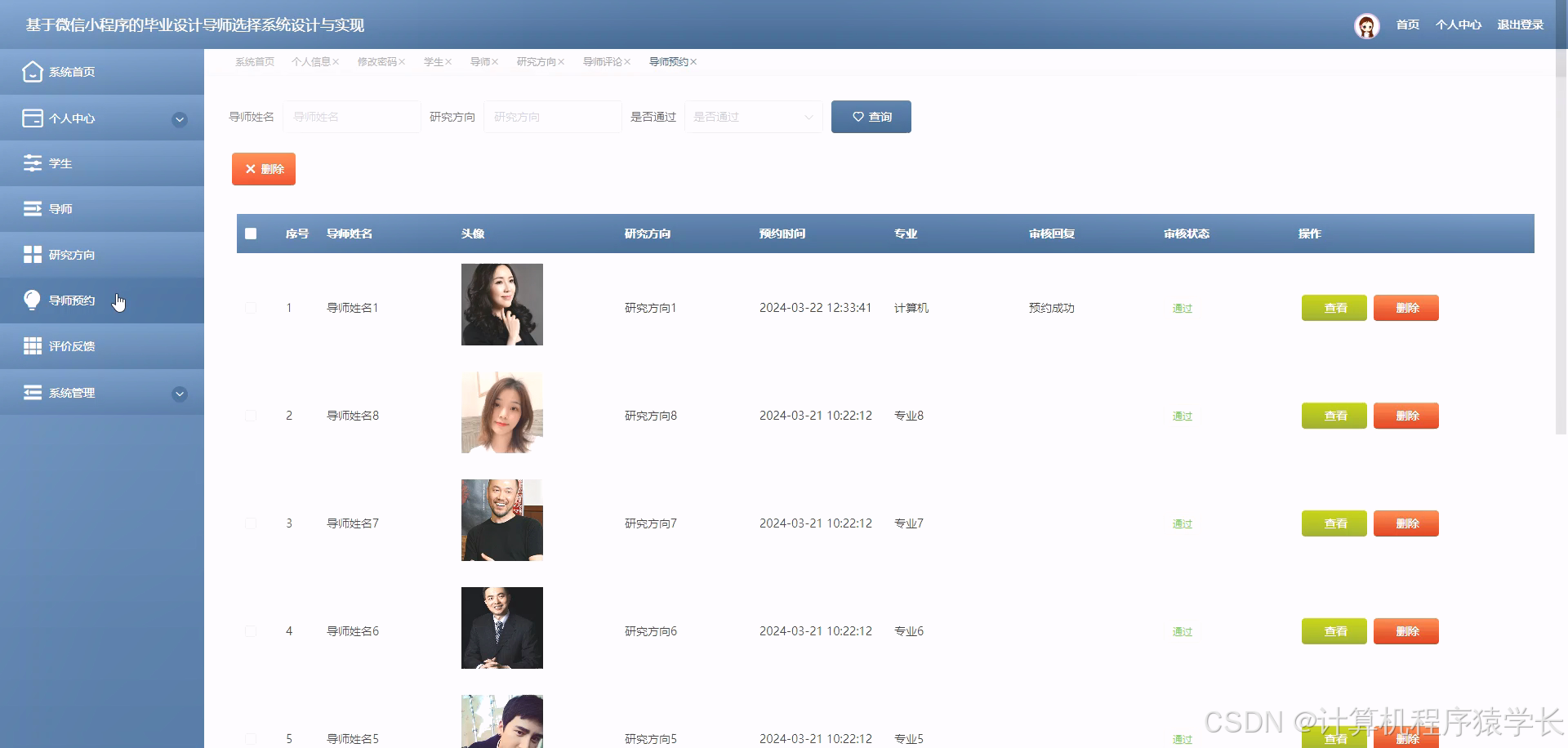Click the orange 删除 batch delete button

coord(264,169)
